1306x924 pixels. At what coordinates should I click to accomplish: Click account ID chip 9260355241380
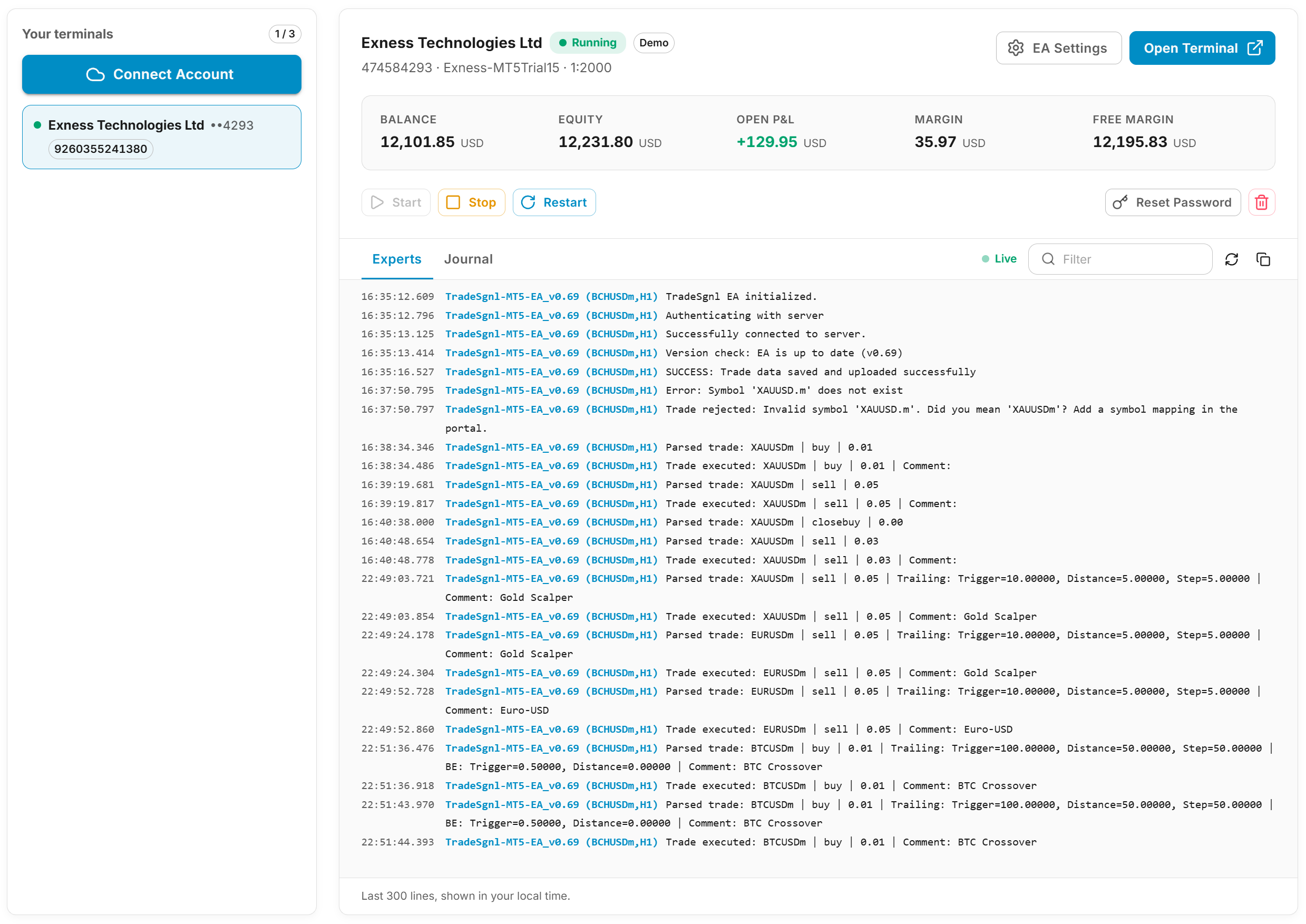click(x=101, y=149)
